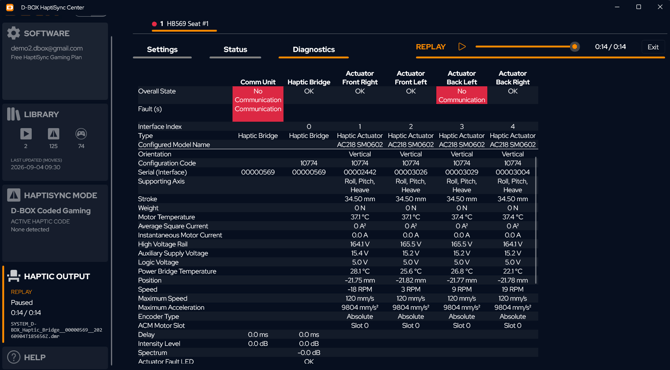The height and width of the screenshot is (370, 670).
Task: Click the Spectrum -0.0 dB value
Action: 309,352
